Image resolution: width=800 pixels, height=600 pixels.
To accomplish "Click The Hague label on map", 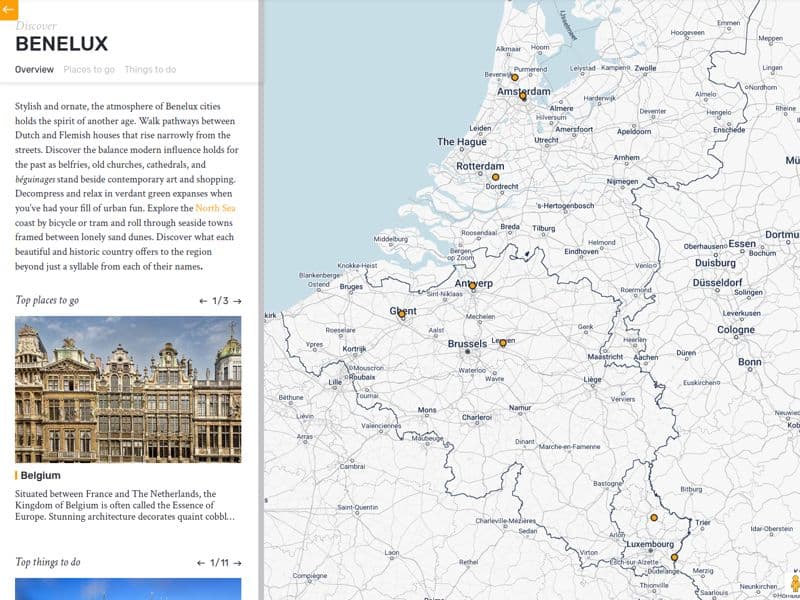I will tap(462, 142).
